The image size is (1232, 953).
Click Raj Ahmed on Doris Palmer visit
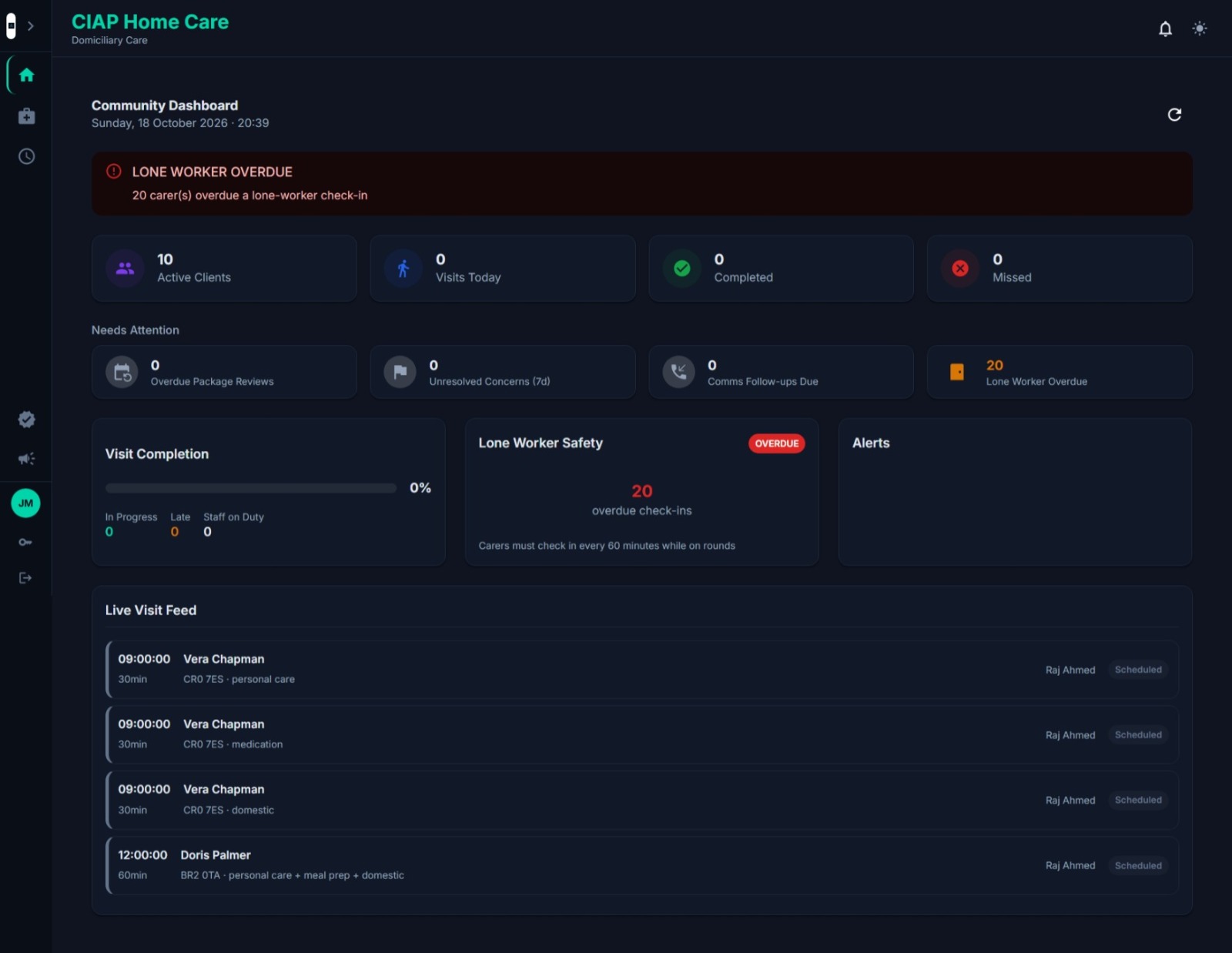point(1070,866)
